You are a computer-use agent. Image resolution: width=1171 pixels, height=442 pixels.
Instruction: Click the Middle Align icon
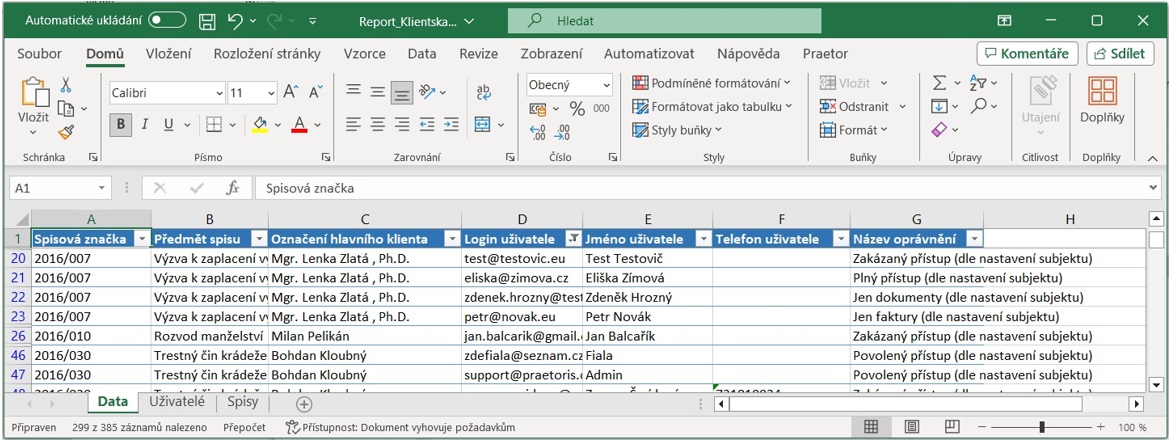coord(378,93)
